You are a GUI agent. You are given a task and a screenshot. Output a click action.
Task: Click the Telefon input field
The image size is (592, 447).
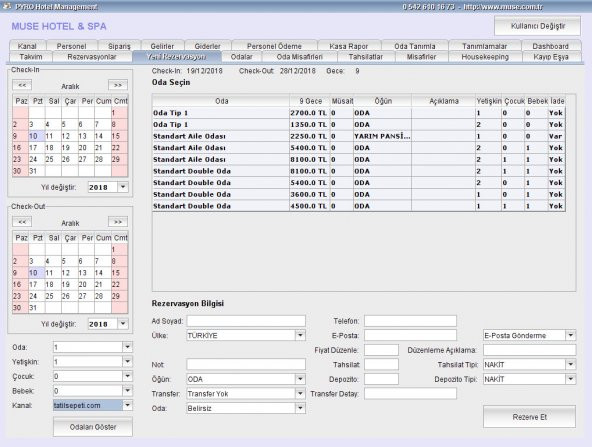(410, 321)
